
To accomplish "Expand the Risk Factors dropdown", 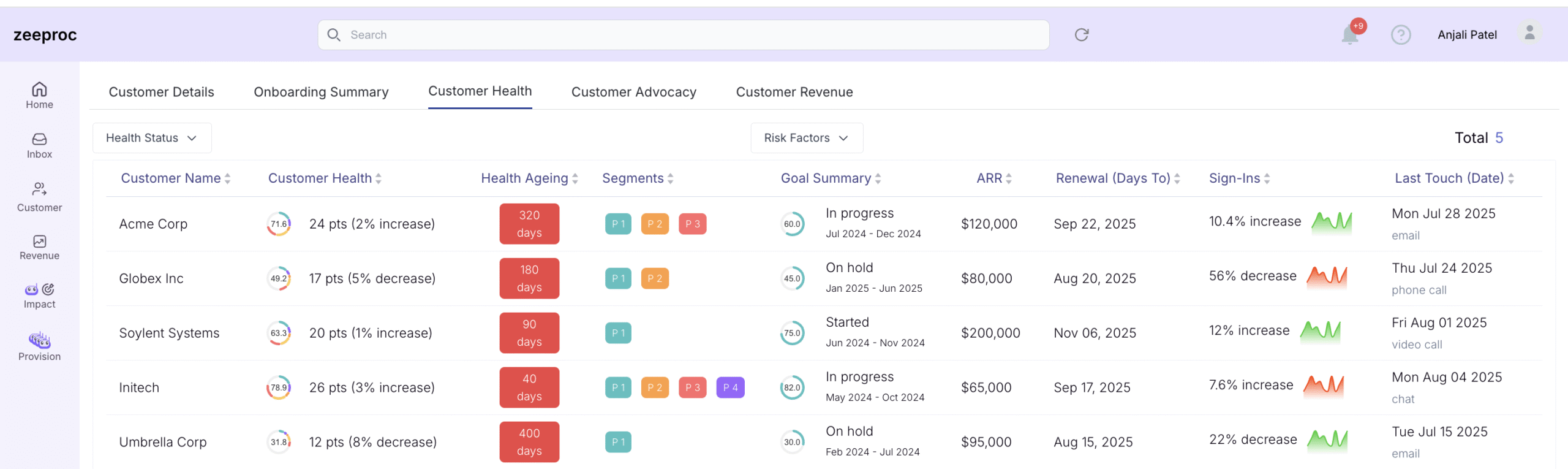I will coord(806,138).
